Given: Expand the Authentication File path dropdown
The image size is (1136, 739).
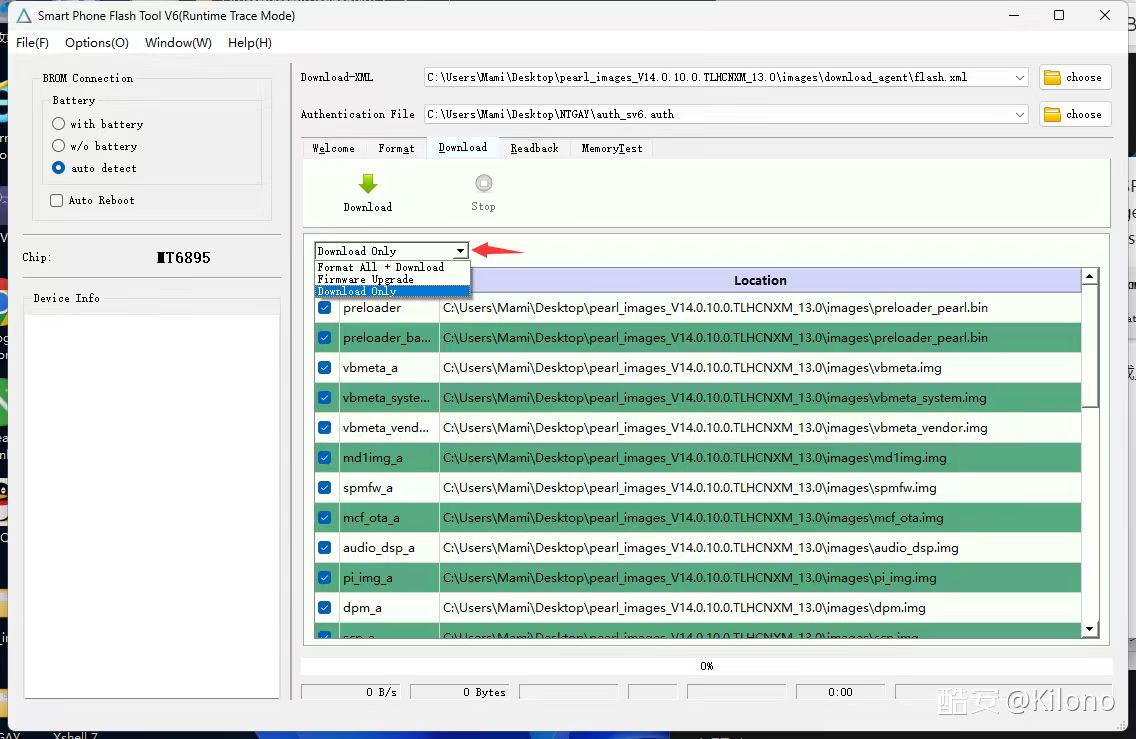Looking at the screenshot, I should coord(1019,115).
